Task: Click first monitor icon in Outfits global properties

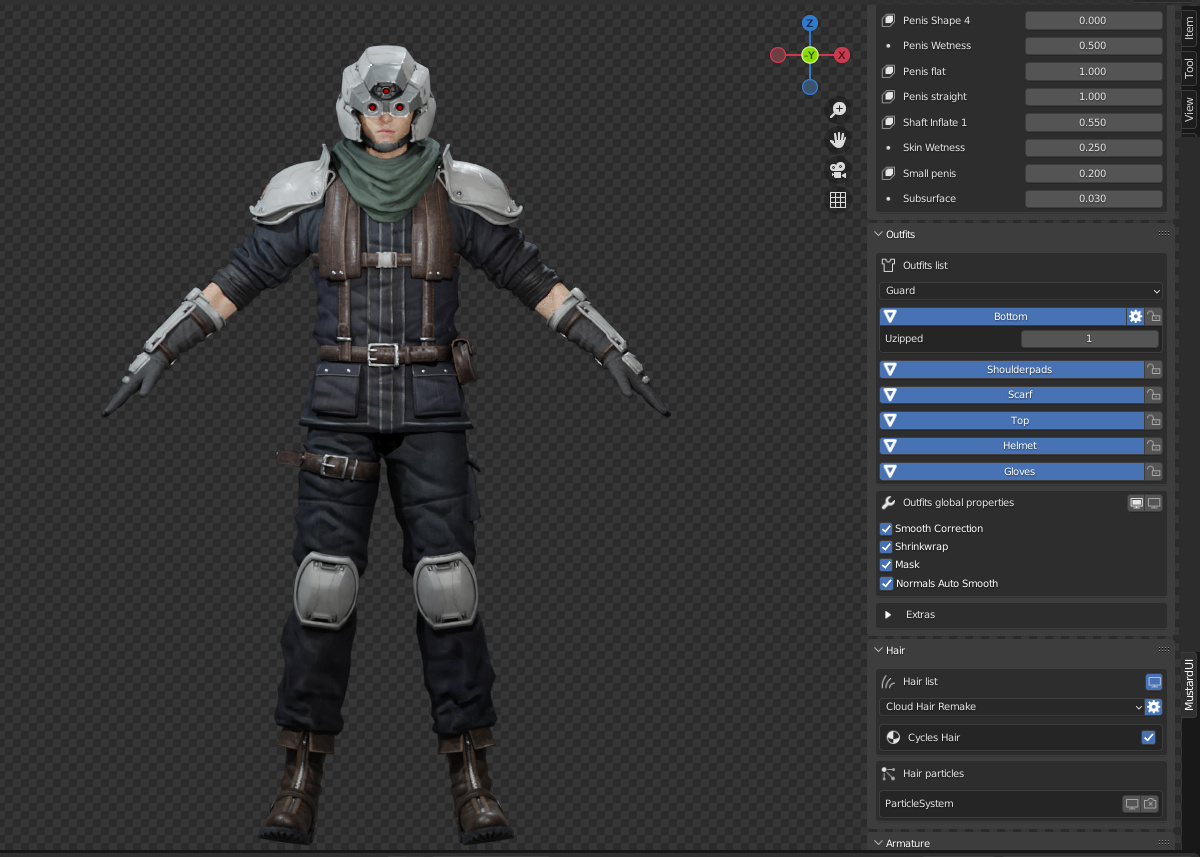Action: pyautogui.click(x=1137, y=503)
